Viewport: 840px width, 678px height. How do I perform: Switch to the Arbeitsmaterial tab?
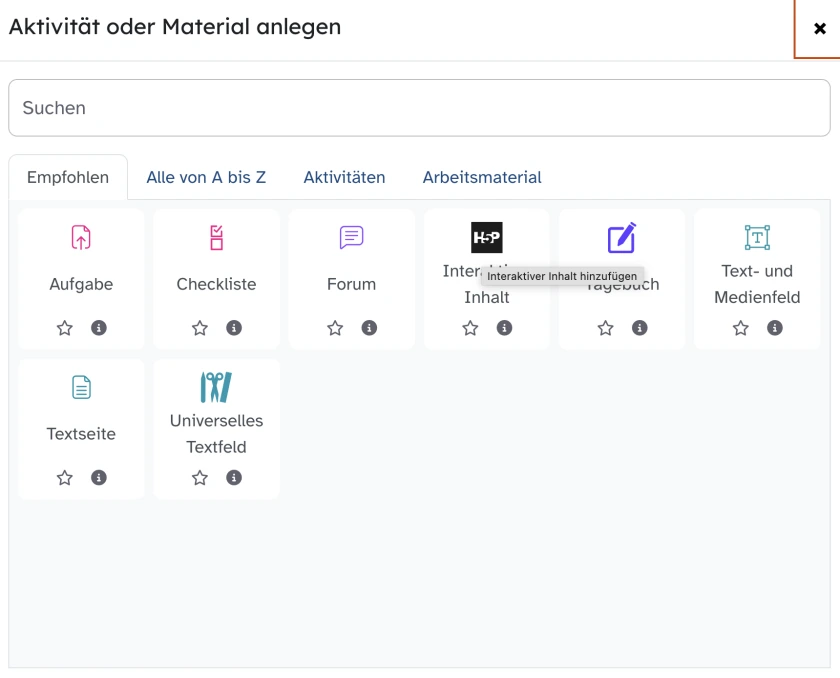482,177
